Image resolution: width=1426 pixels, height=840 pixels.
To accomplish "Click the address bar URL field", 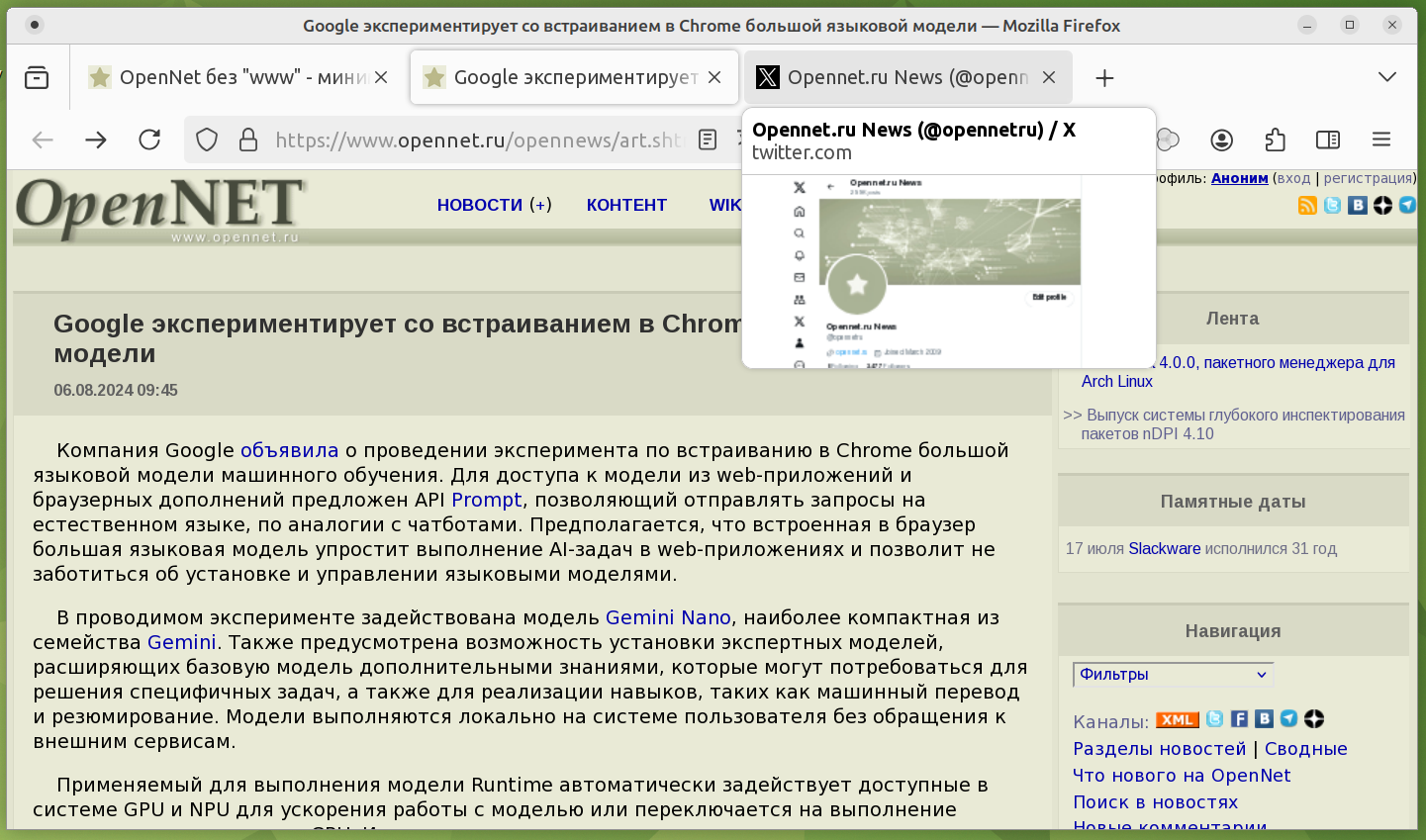I will tap(479, 140).
